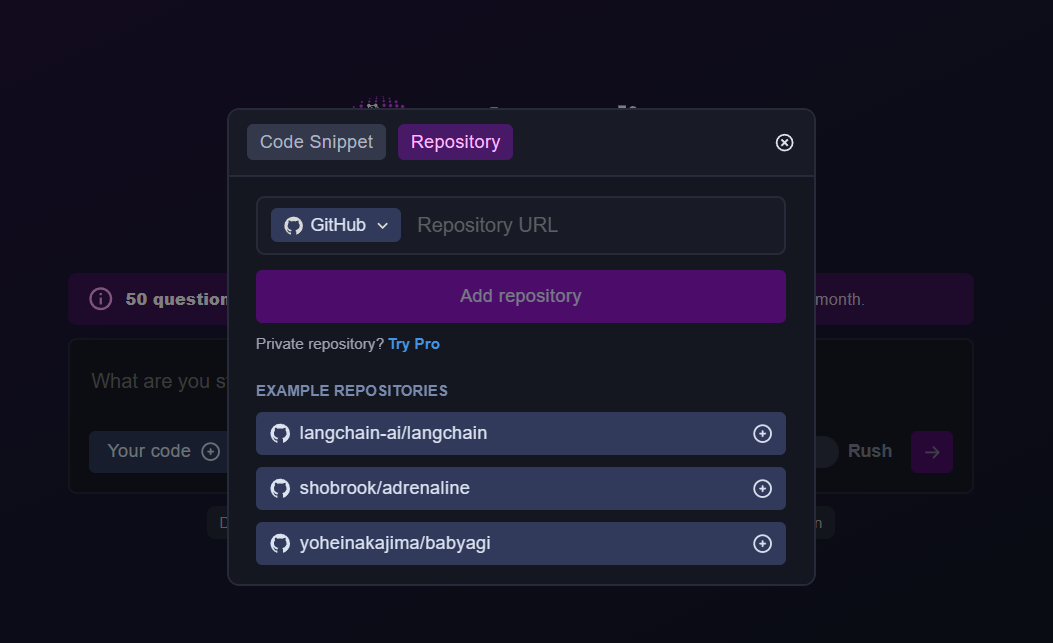
Task: Choose the langchain-ai/langchain example repository
Action: (520, 433)
